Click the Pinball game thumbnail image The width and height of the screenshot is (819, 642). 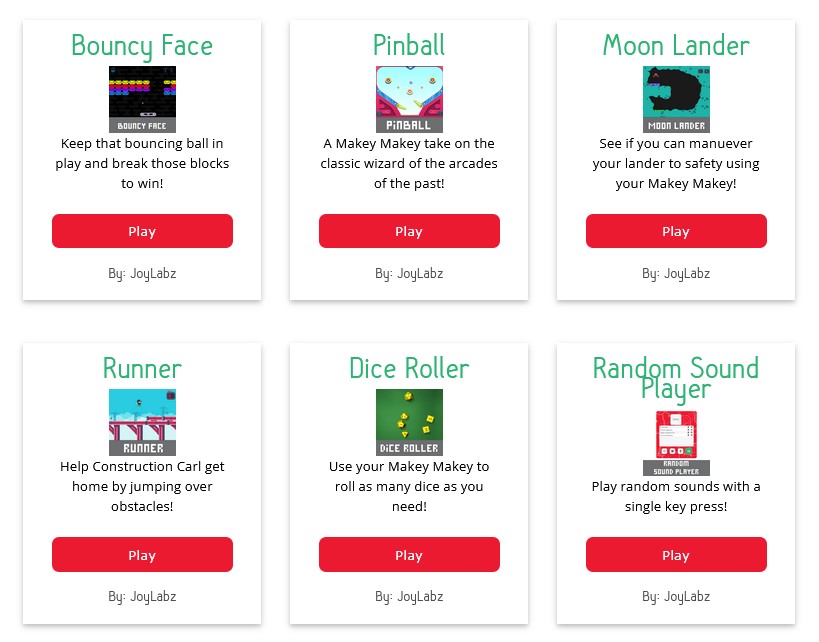pos(409,99)
